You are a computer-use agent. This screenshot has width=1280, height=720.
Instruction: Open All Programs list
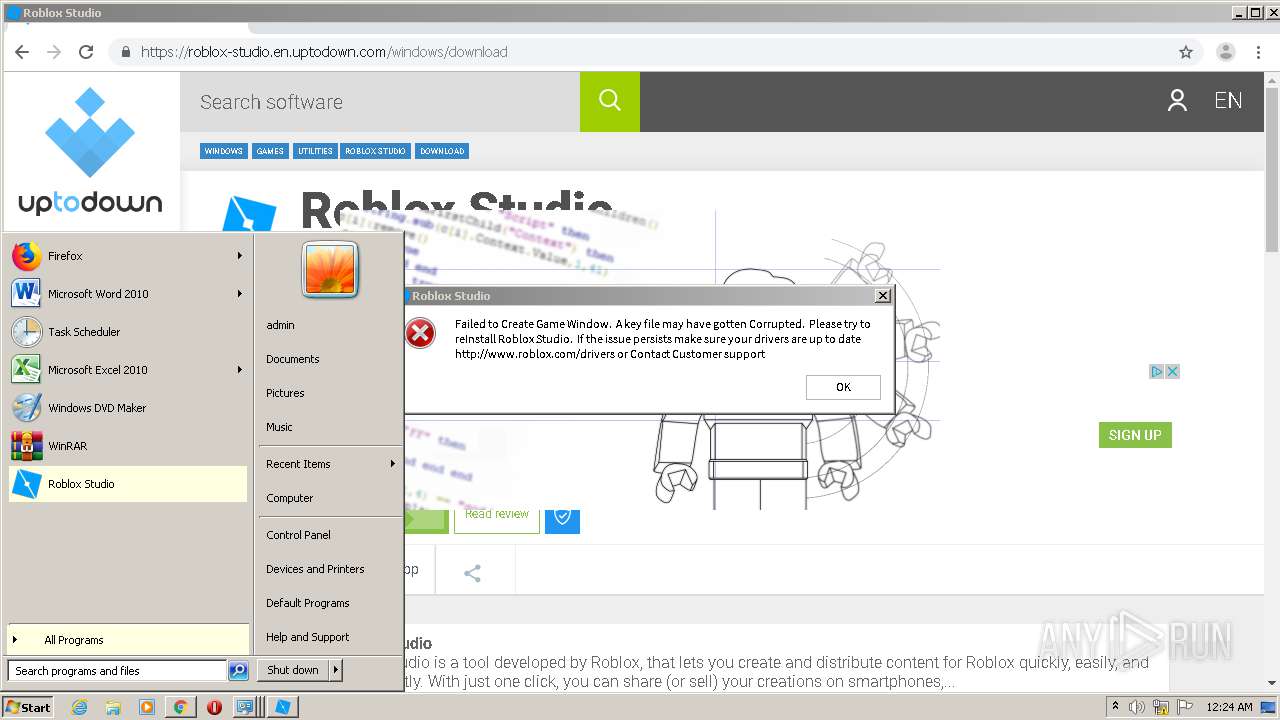point(128,640)
